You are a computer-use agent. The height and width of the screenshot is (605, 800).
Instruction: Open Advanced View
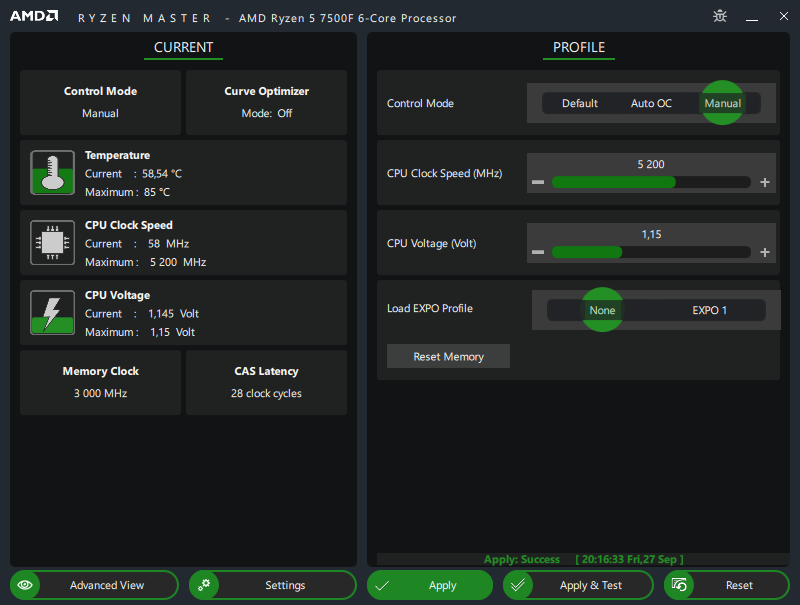click(94, 585)
